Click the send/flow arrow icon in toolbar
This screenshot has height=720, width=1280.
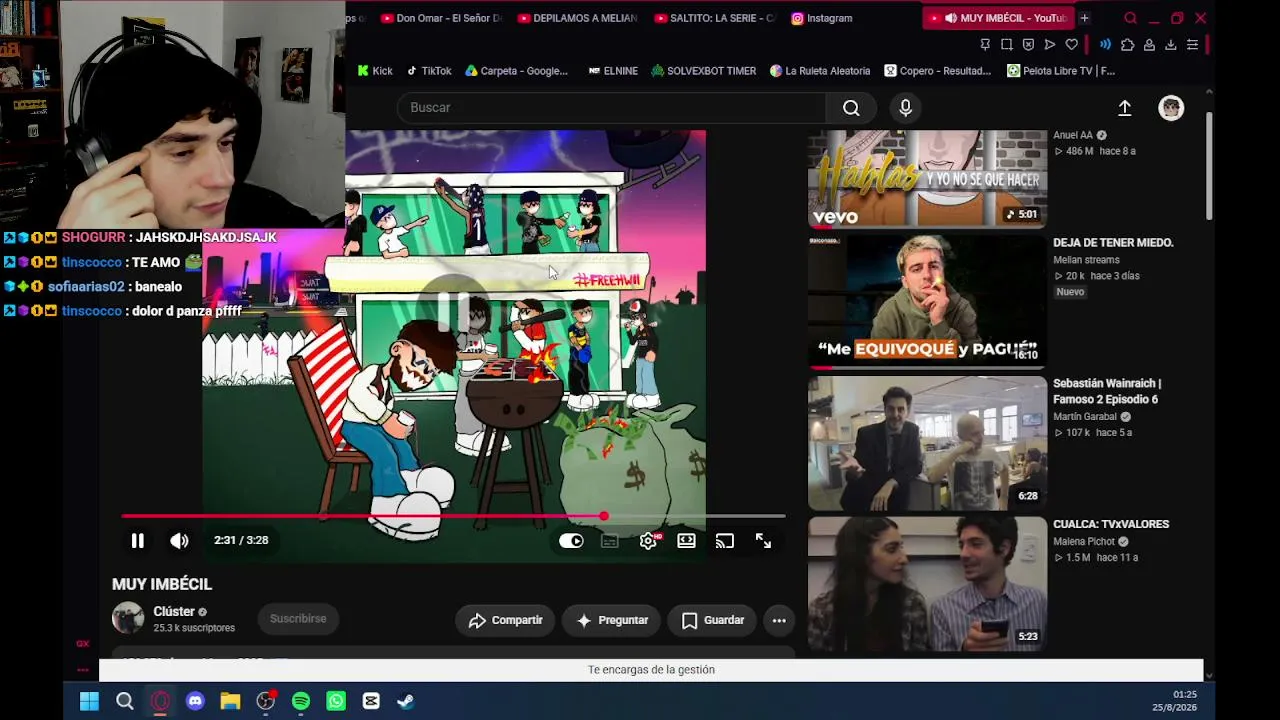pyautogui.click(x=1049, y=45)
